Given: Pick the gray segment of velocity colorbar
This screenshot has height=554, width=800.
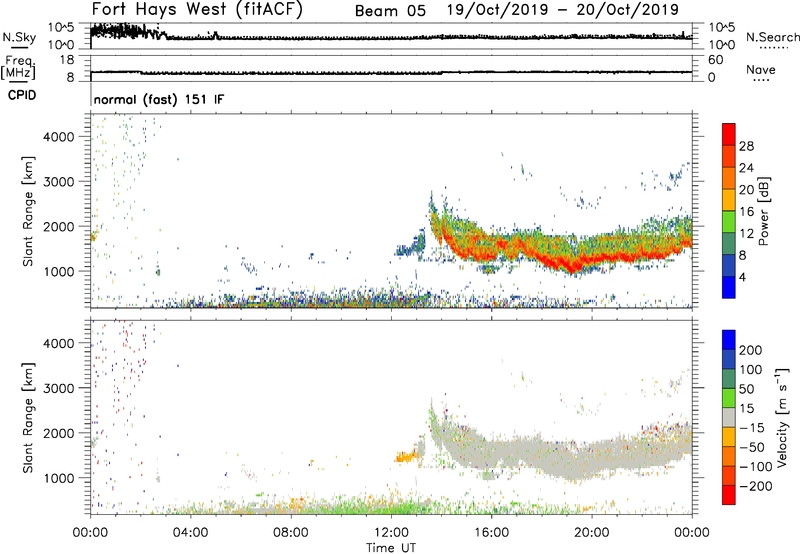Looking at the screenshot, I should point(729,417).
